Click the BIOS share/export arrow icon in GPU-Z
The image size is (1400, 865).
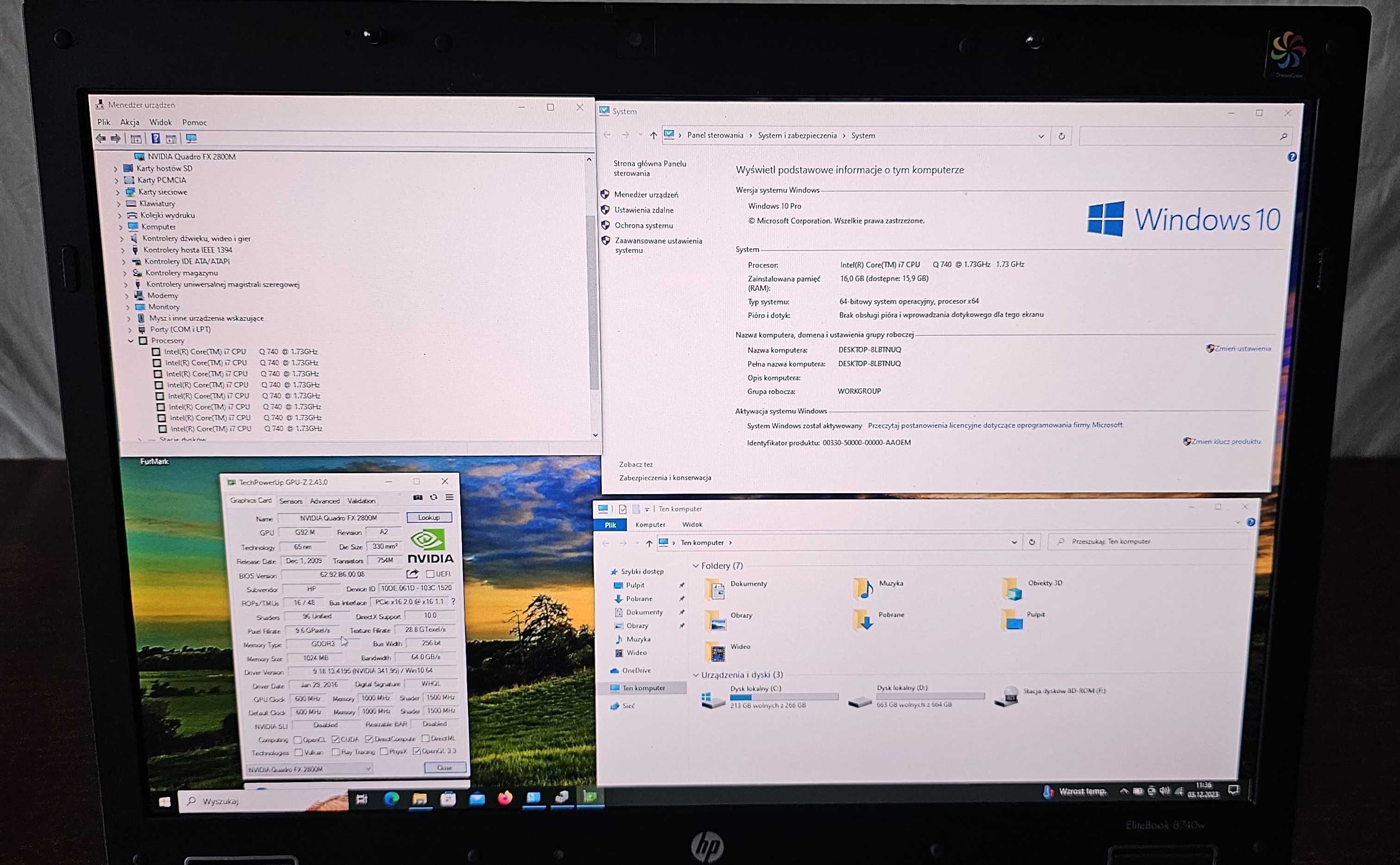pos(412,573)
